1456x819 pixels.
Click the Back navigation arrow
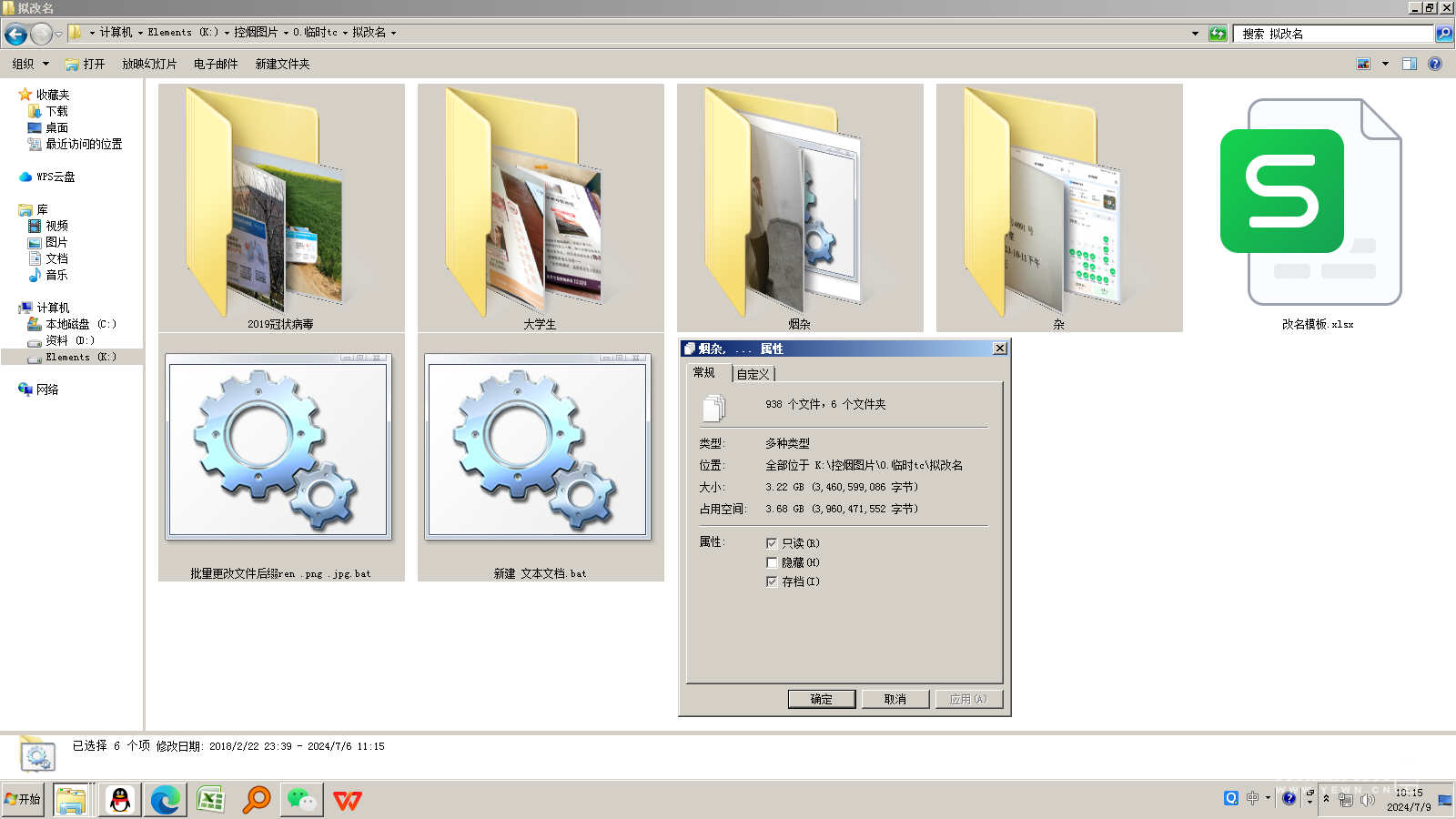pyautogui.click(x=15, y=35)
